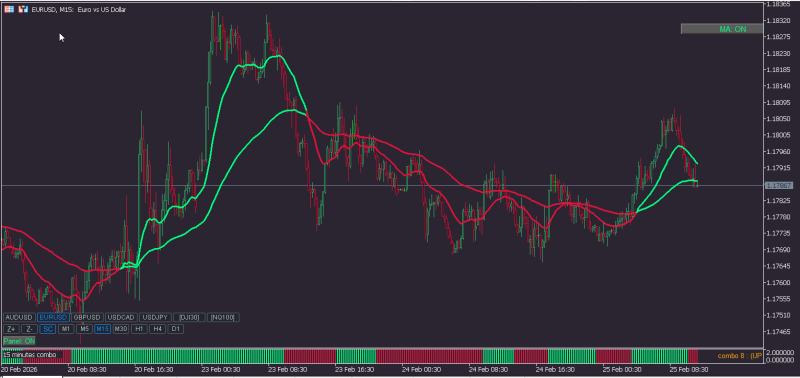Click the 'combo 8 : (UP' status text

pyautogui.click(x=740, y=356)
